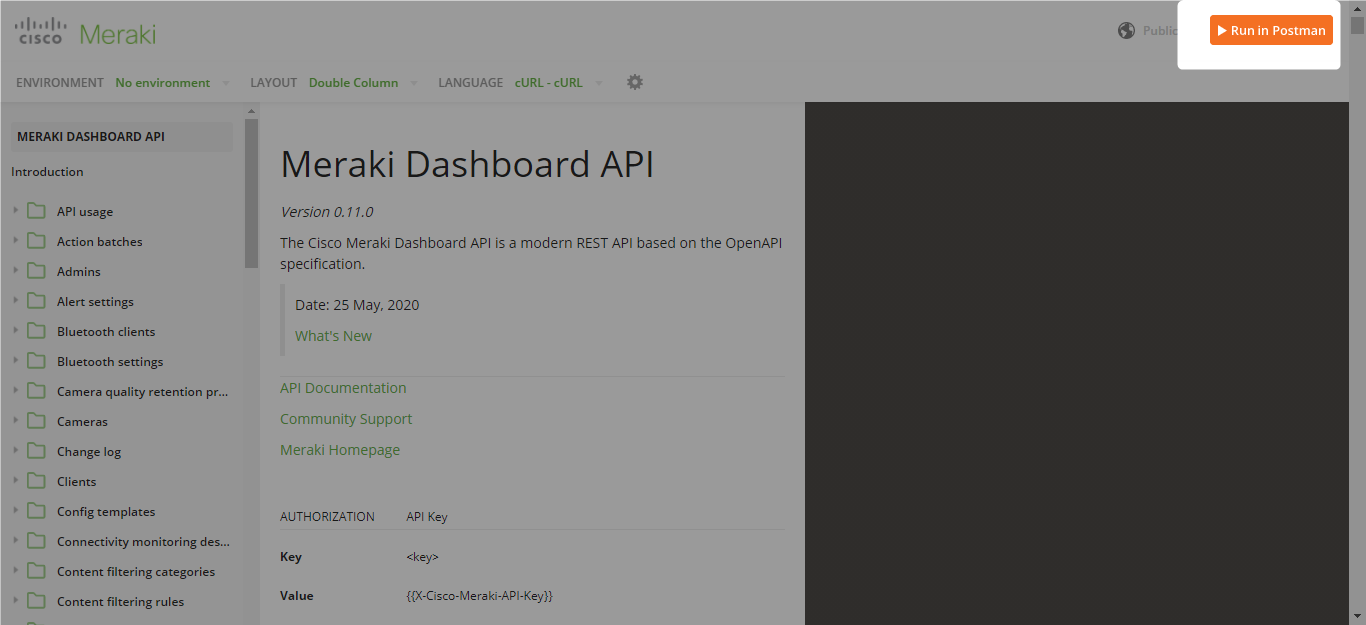Open the API usage tree item

(x=85, y=212)
